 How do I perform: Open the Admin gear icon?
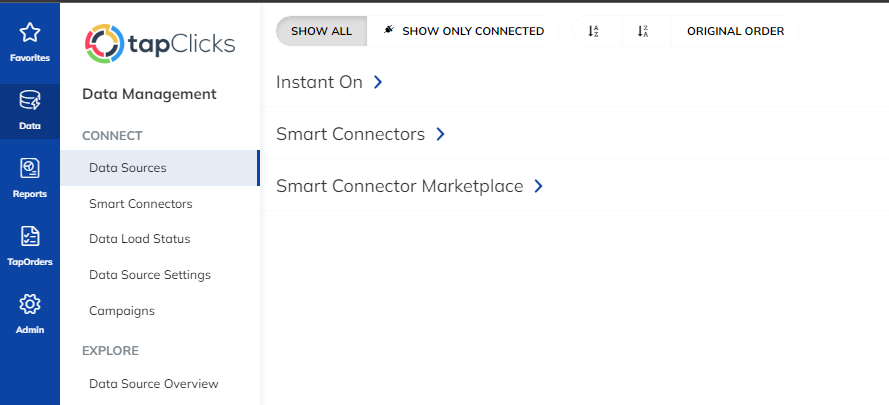(29, 305)
